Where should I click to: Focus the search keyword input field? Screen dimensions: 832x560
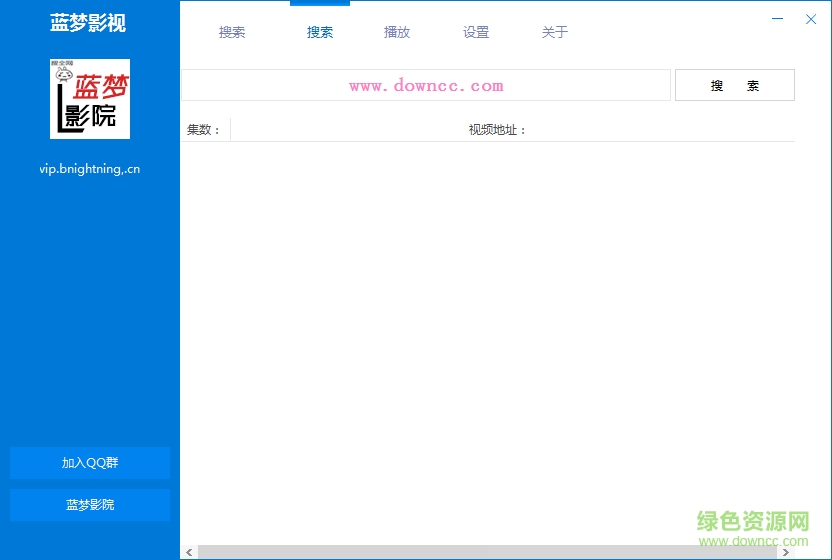425,85
